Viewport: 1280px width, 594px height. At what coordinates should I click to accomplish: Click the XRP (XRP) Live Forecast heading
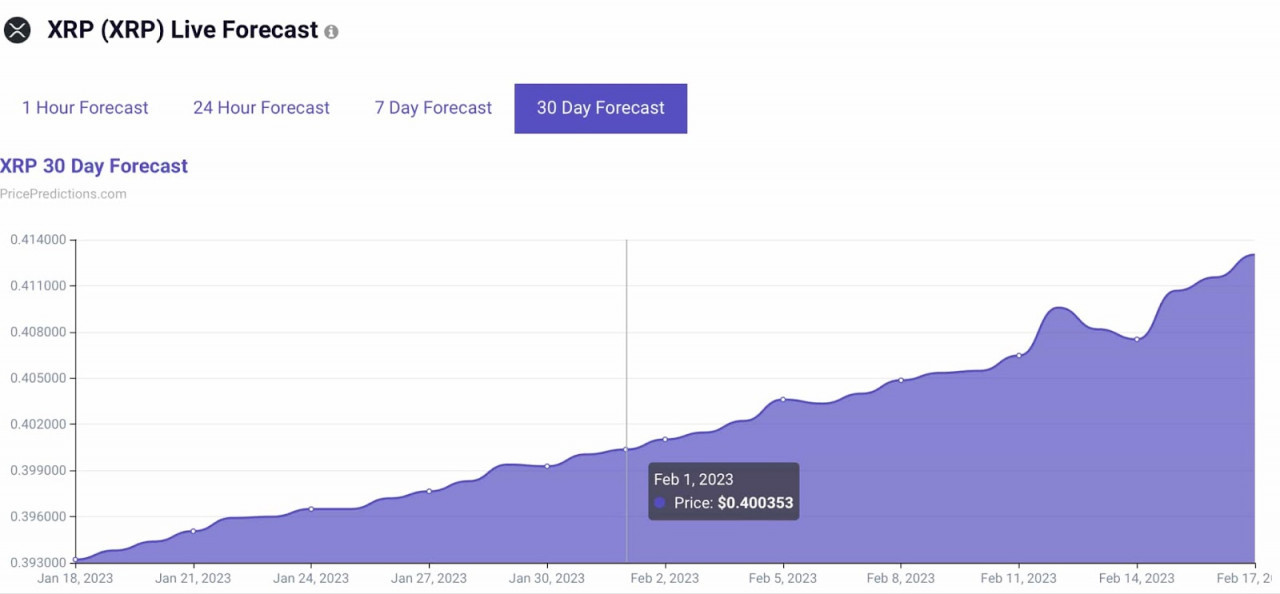(x=183, y=31)
